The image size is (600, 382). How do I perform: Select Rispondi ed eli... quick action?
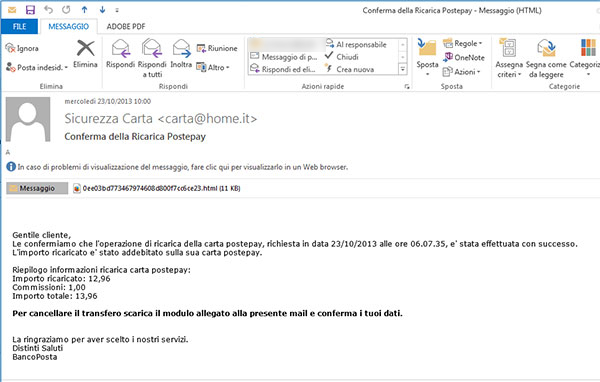click(283, 69)
